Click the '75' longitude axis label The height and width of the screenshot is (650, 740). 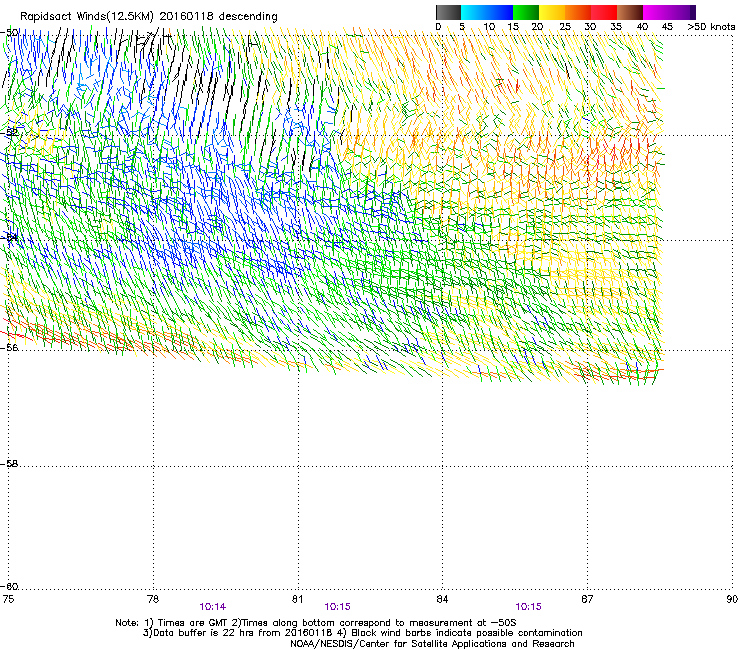pyautogui.click(x=8, y=599)
